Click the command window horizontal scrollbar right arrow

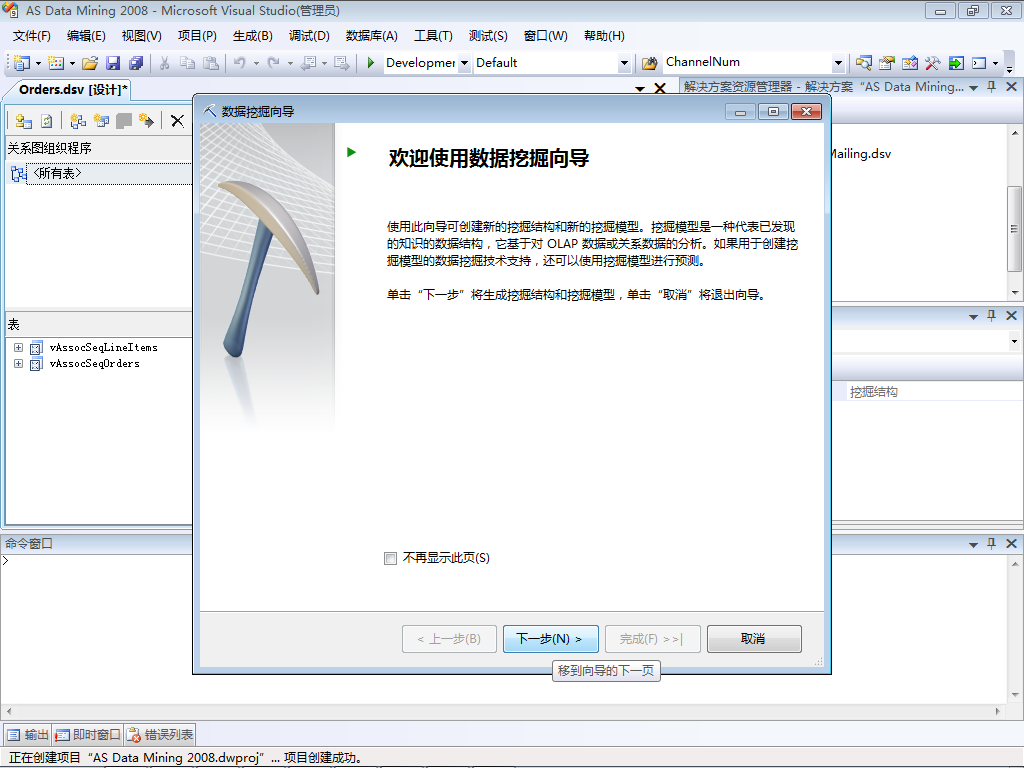[998, 711]
